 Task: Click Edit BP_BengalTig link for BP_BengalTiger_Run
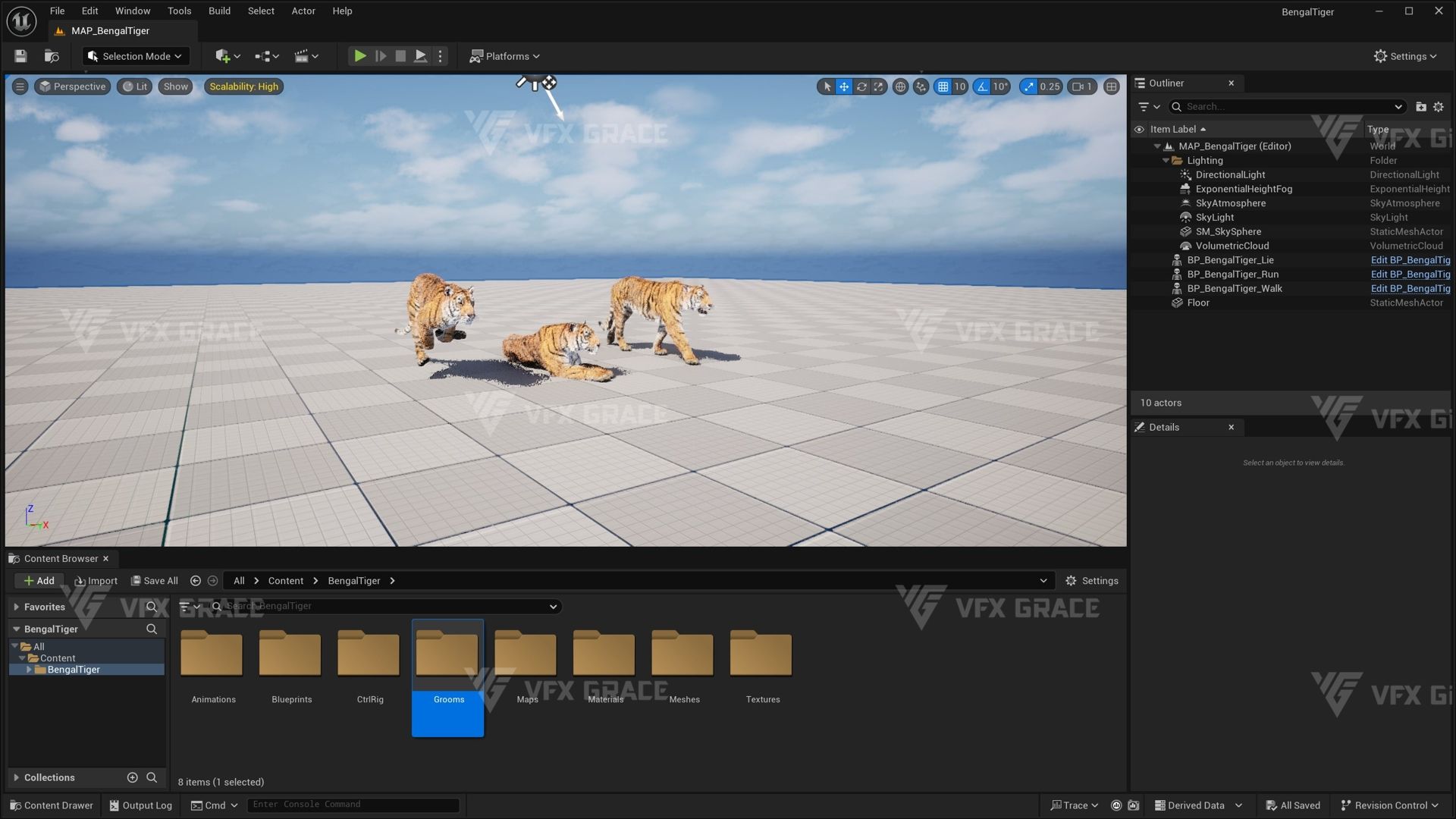pos(1410,275)
